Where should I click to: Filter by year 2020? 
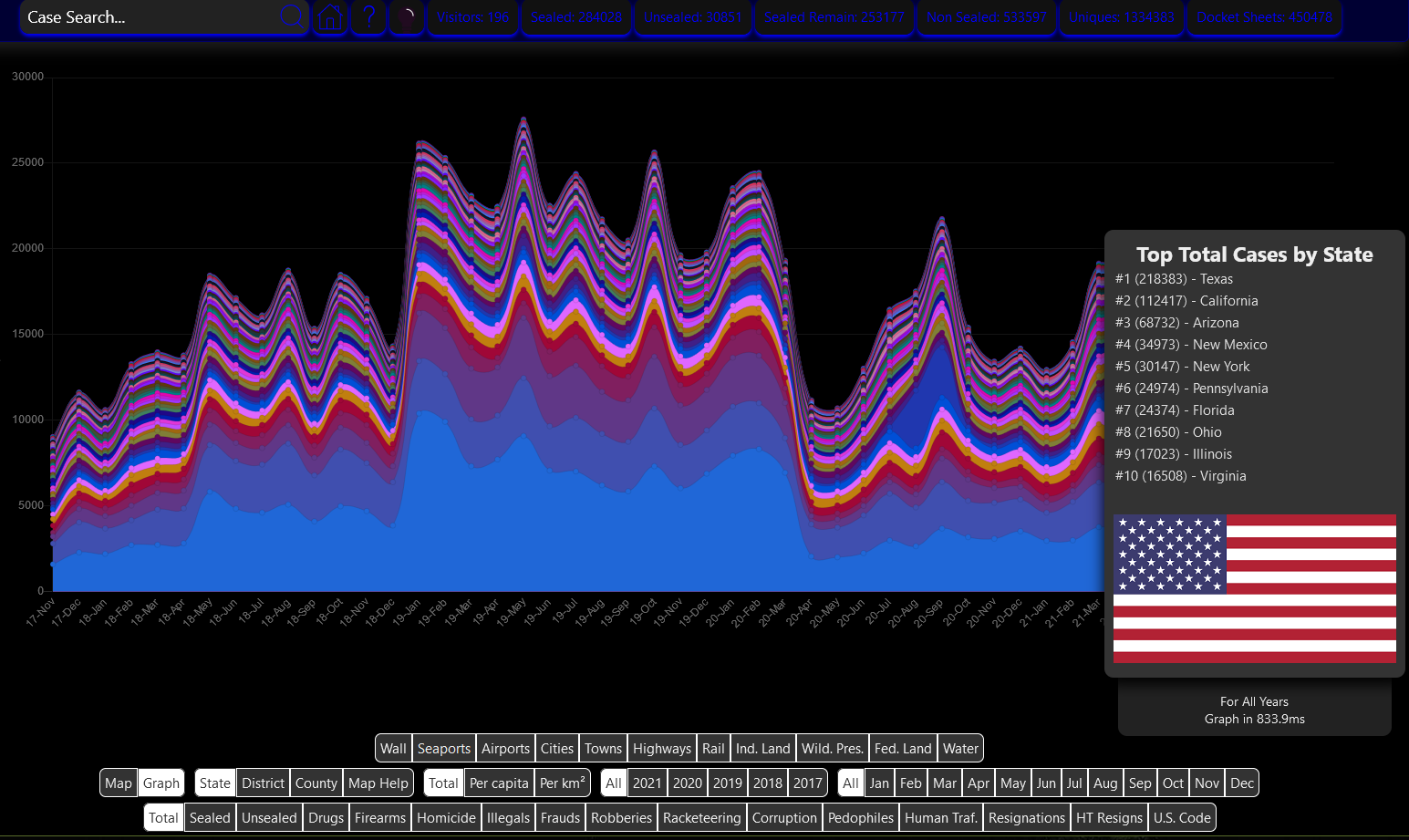[688, 783]
